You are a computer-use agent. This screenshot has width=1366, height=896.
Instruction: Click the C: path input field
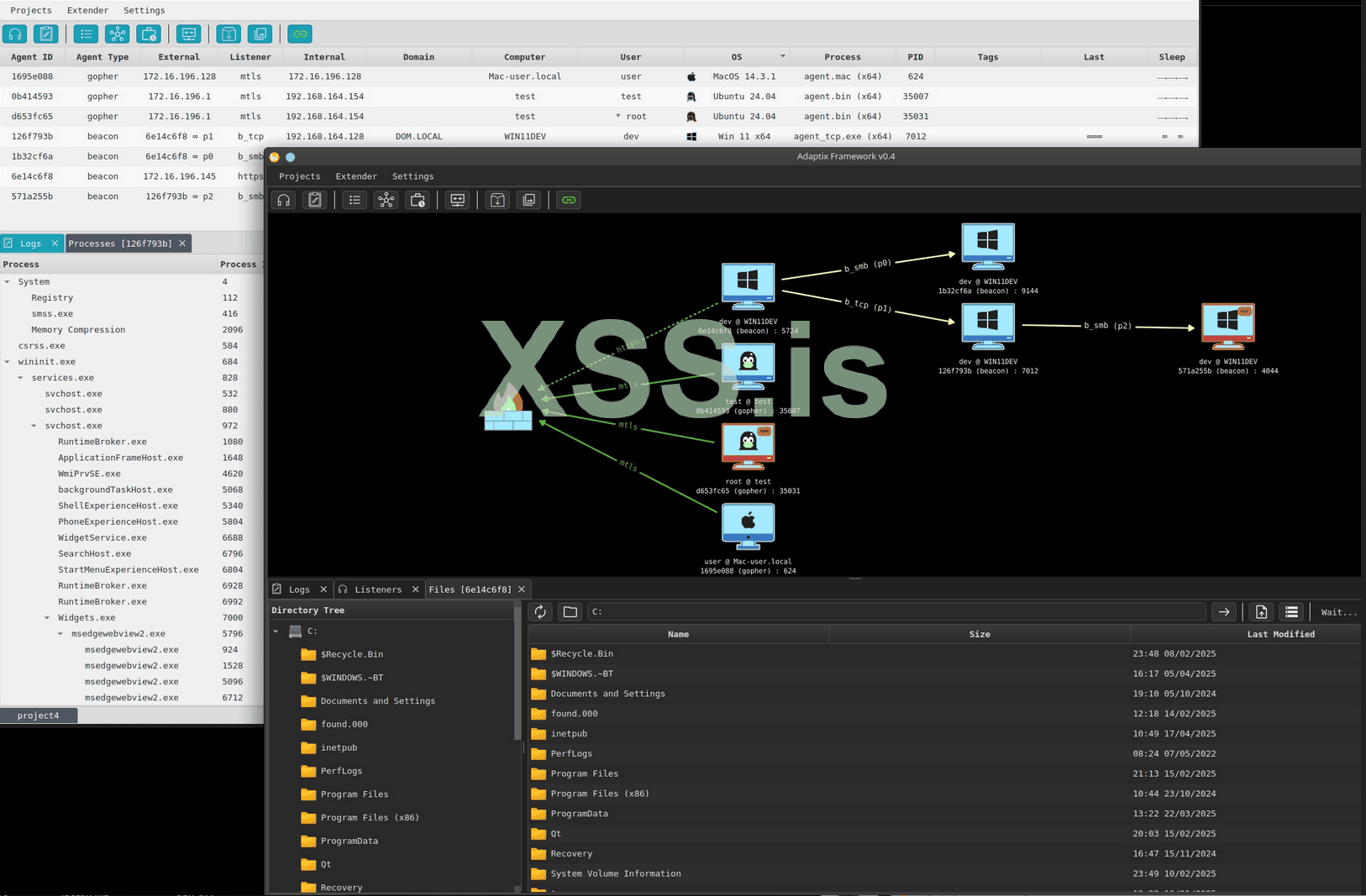point(895,612)
